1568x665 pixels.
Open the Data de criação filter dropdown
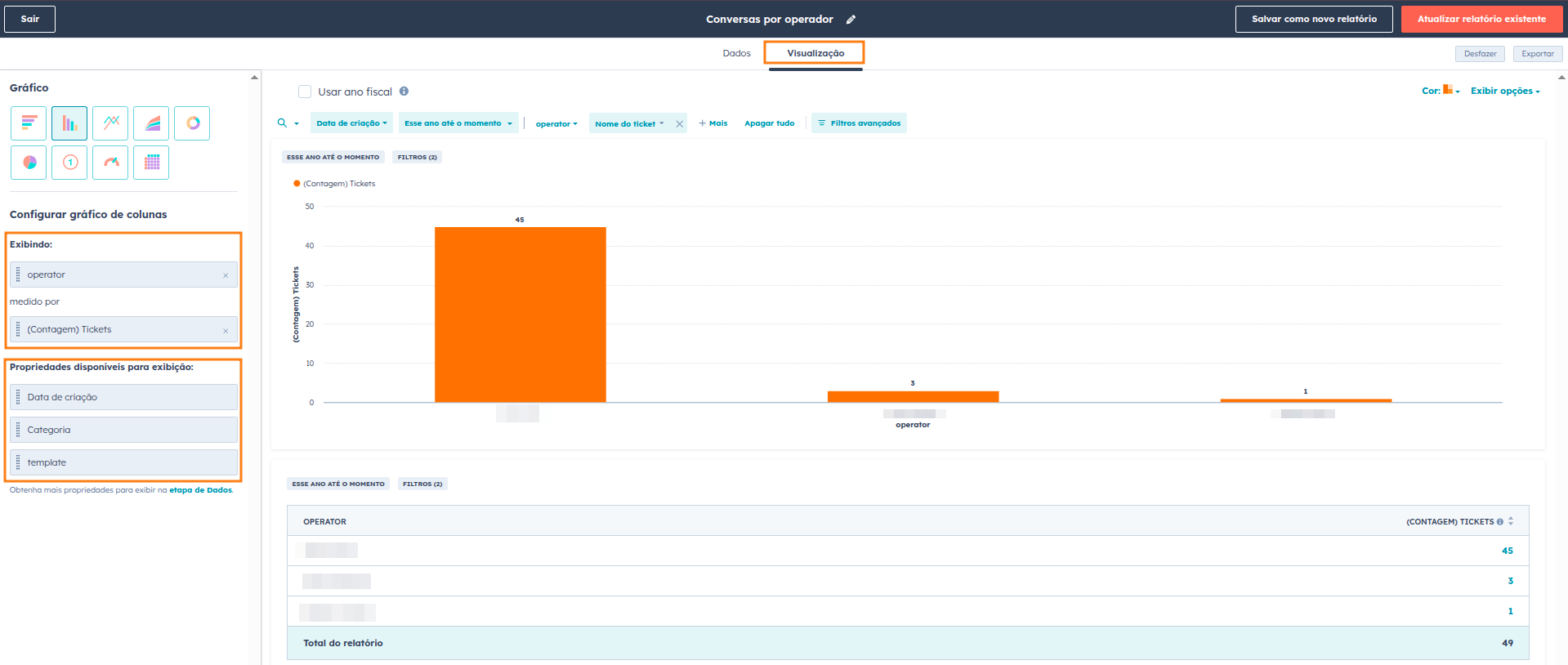tap(351, 123)
